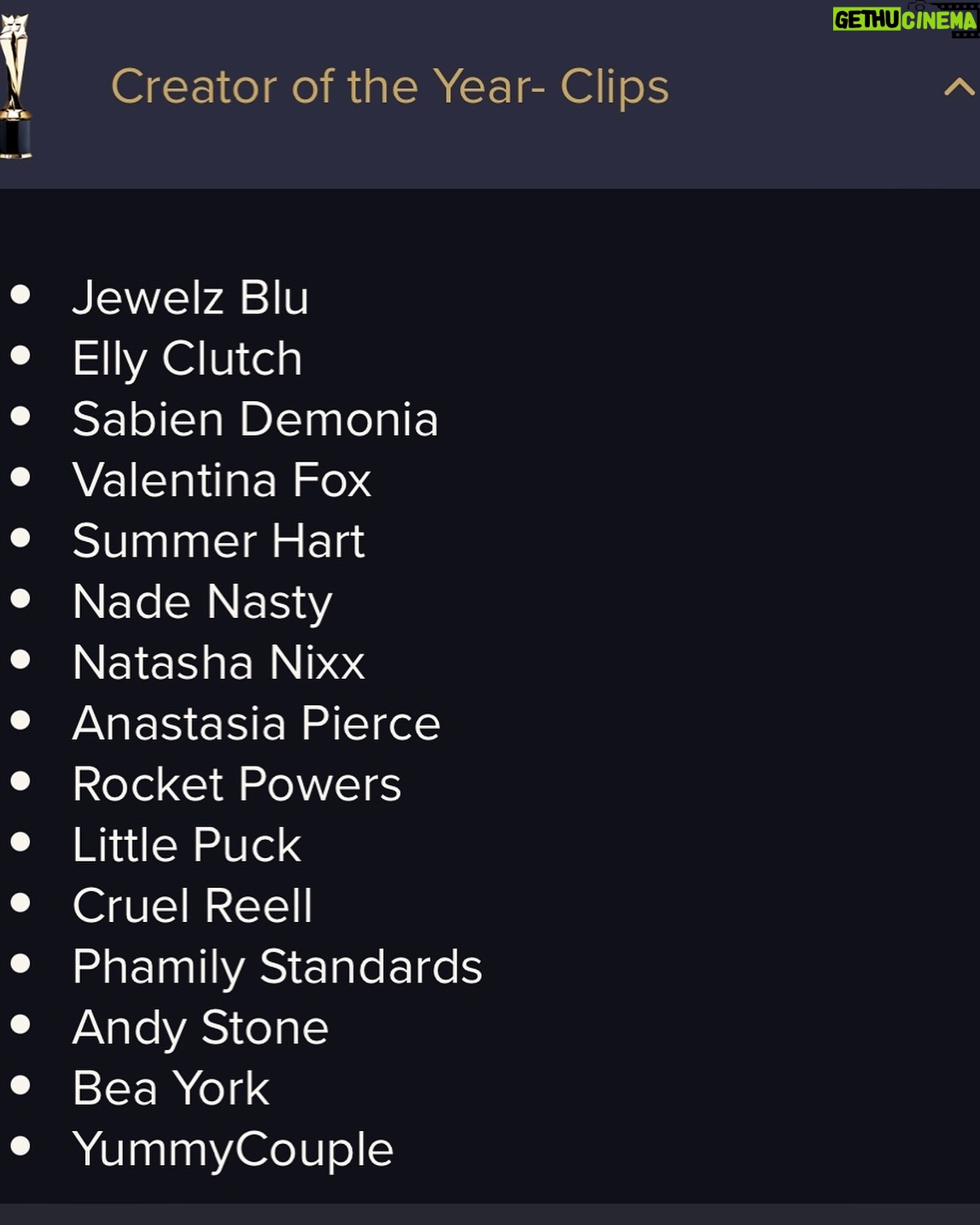Image resolution: width=980 pixels, height=1225 pixels.
Task: Pick Bea York nominee
Action: 171,1088
